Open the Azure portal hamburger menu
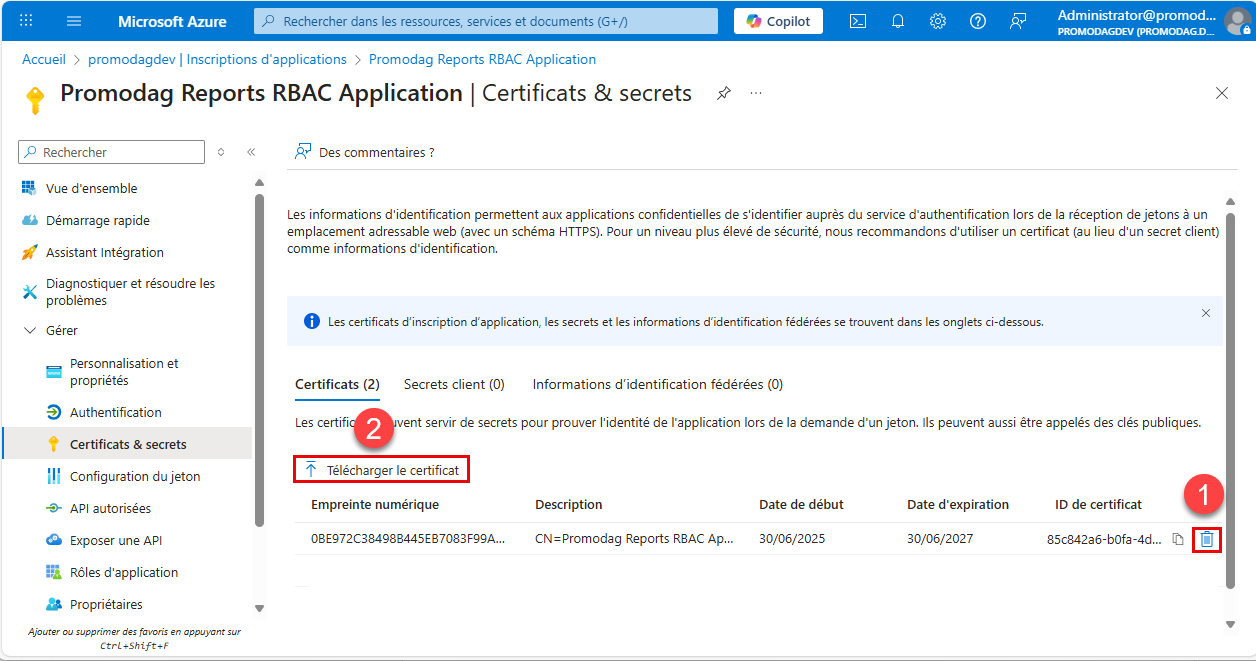Screen dimensions: 1256x661 click(74, 21)
